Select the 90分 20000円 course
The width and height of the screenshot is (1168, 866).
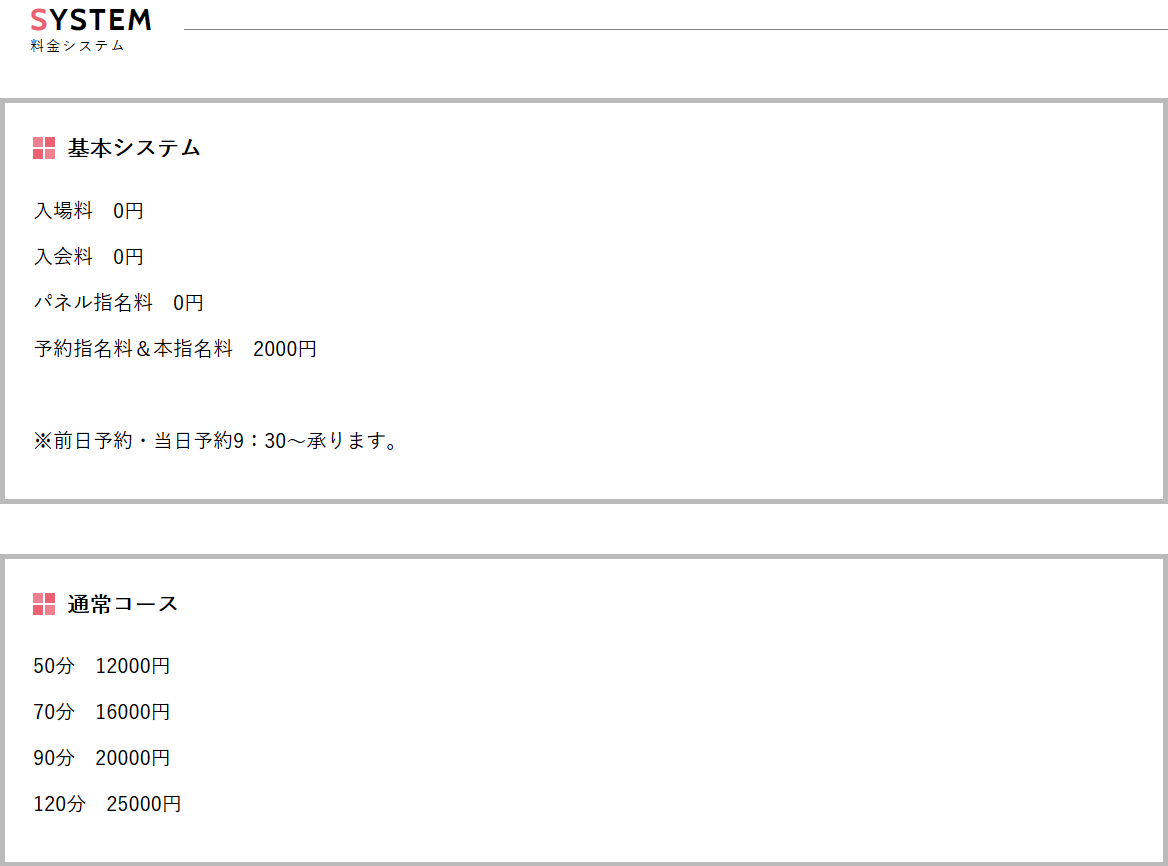coord(101,758)
